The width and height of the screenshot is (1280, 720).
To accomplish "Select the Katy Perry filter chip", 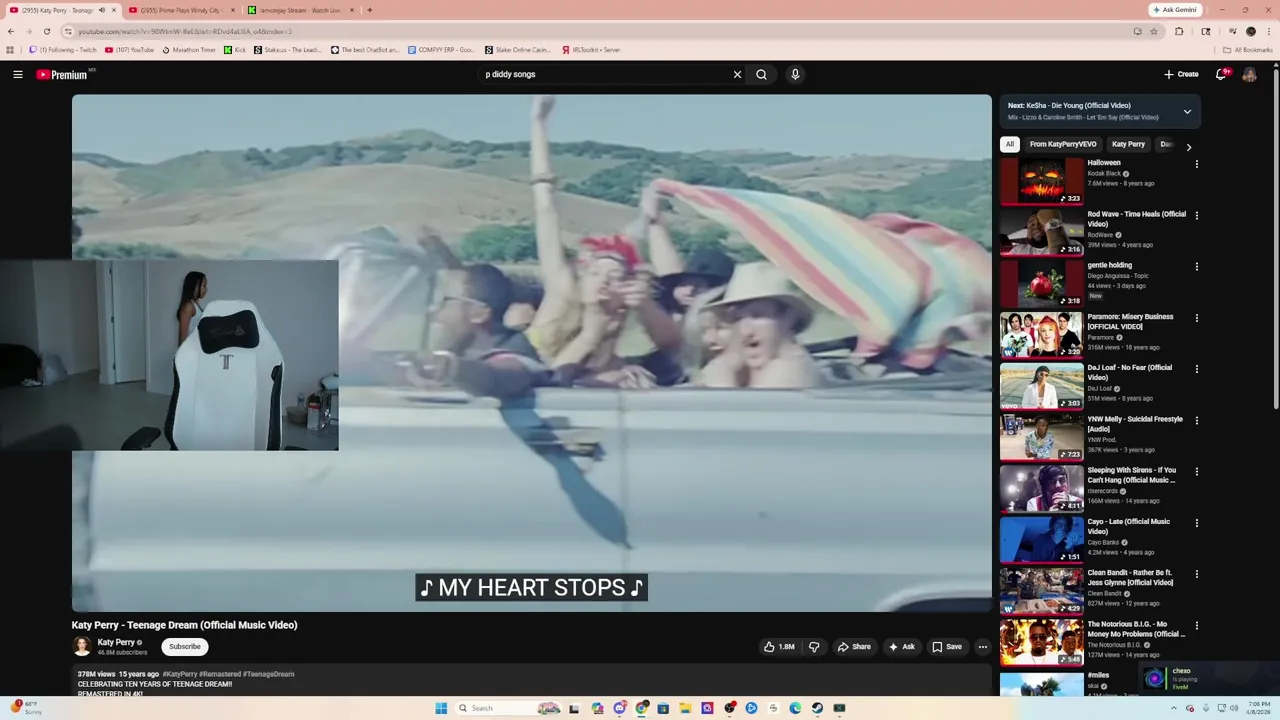I will (x=1128, y=144).
